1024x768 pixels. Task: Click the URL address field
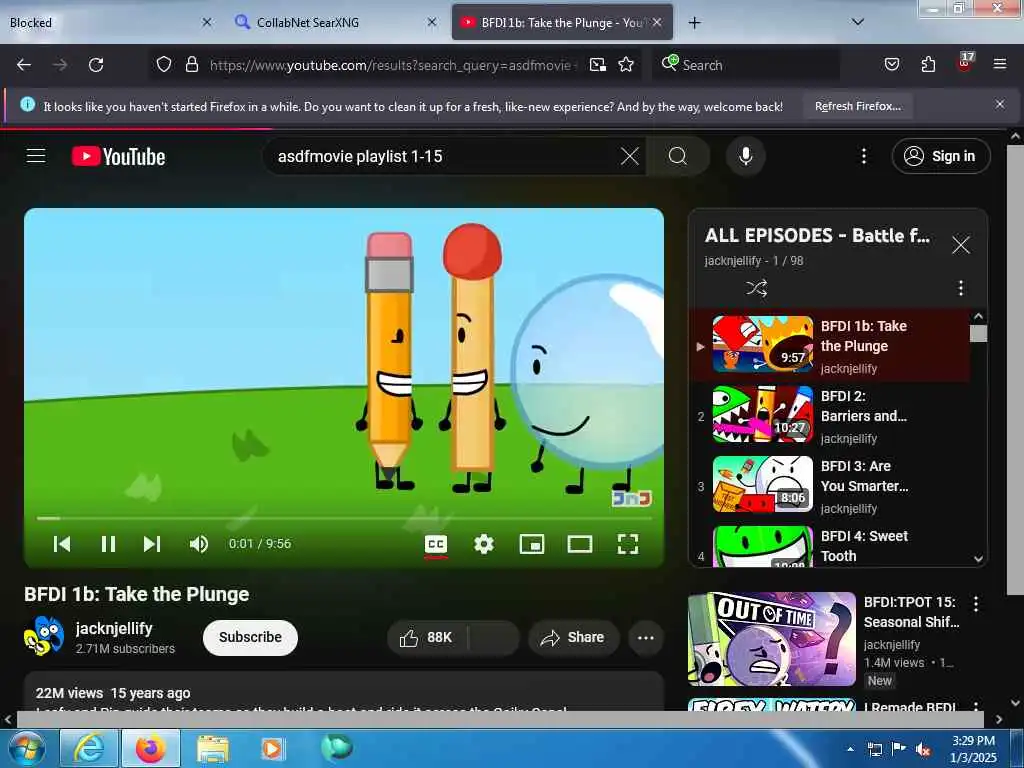click(x=392, y=65)
